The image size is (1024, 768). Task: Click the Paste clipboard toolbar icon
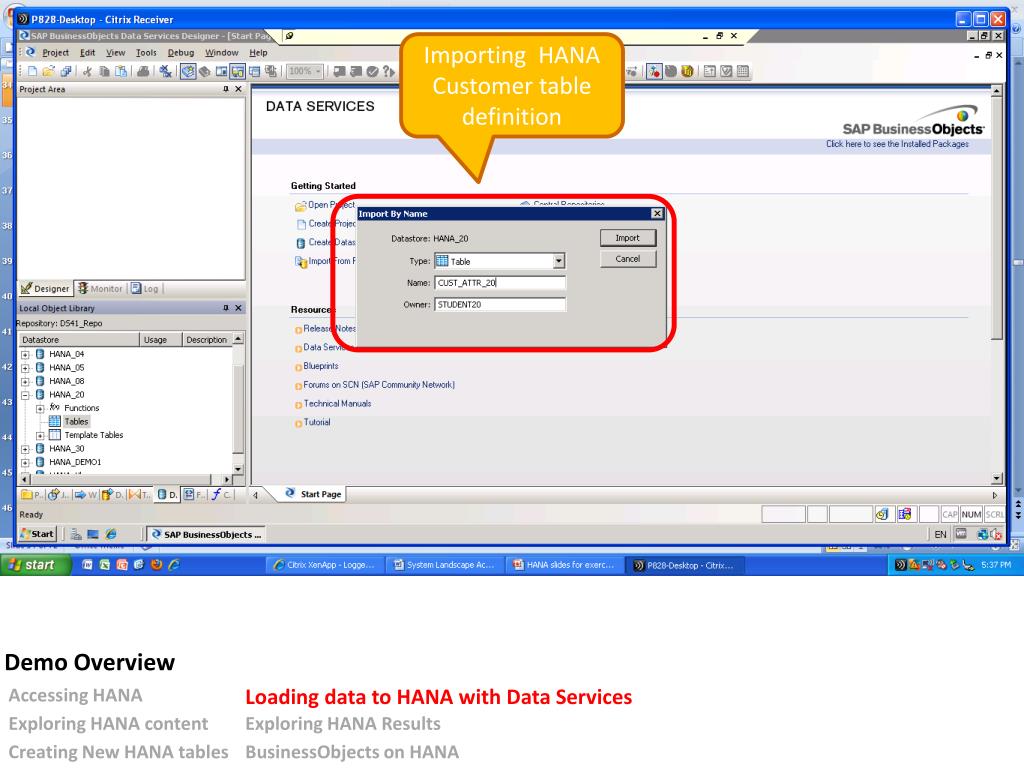point(121,71)
